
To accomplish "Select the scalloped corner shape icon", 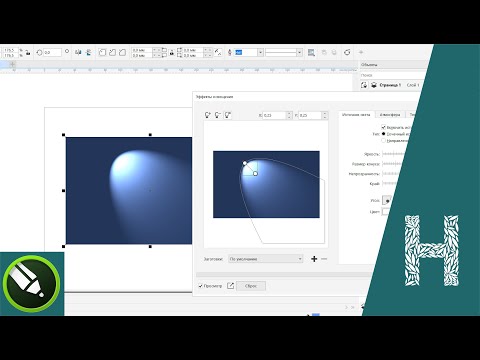I will (x=113, y=52).
